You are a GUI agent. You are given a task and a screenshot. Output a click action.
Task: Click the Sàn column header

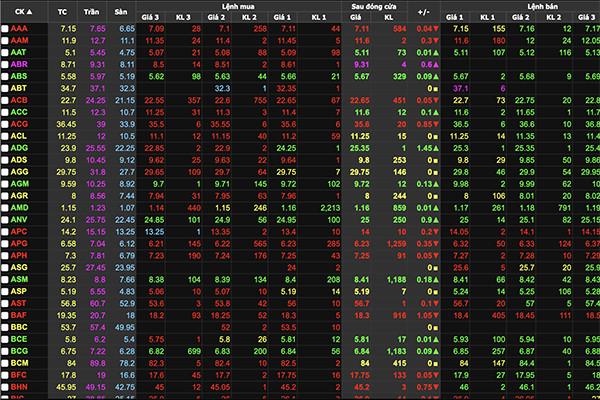point(121,12)
